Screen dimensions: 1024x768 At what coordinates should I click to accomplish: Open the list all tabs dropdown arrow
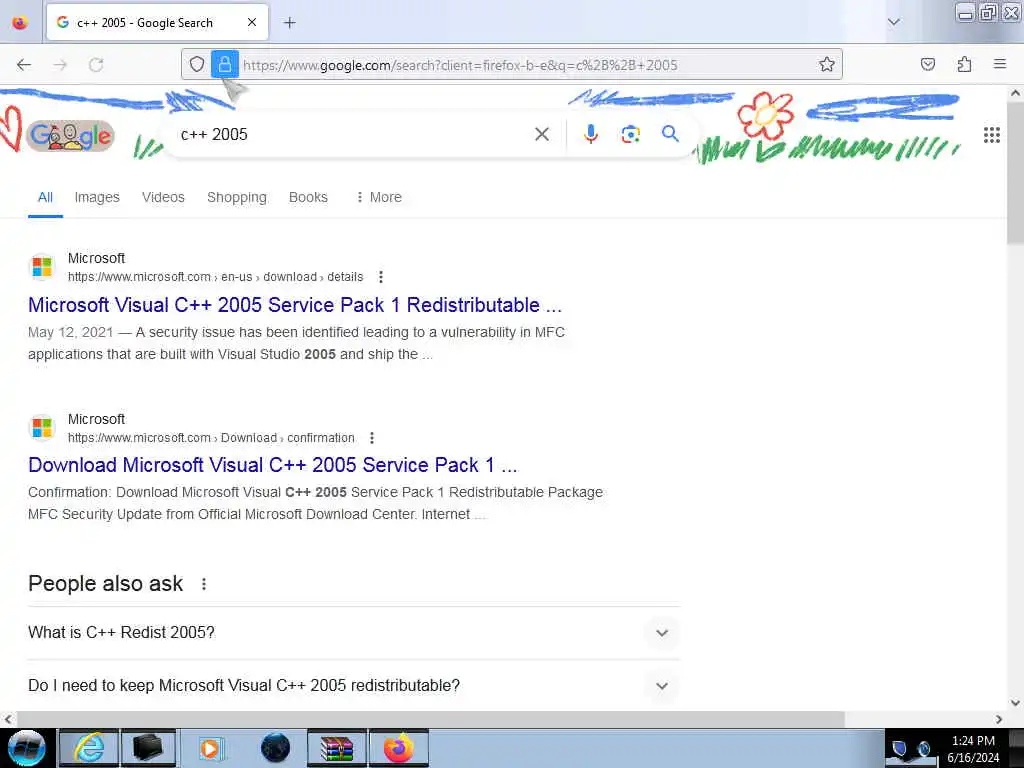tap(893, 22)
